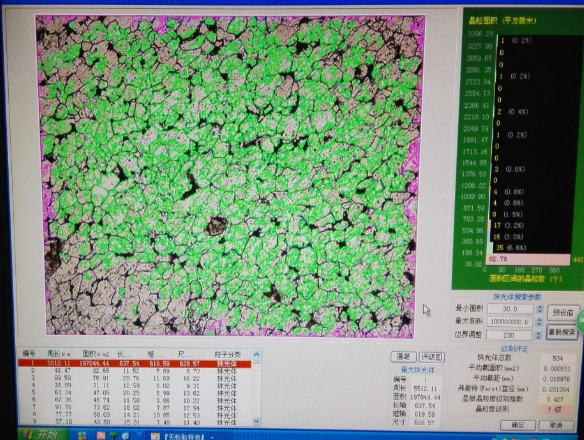This screenshot has width=584, height=440.
Task: Click the 周长 column header
Action: click(59, 354)
